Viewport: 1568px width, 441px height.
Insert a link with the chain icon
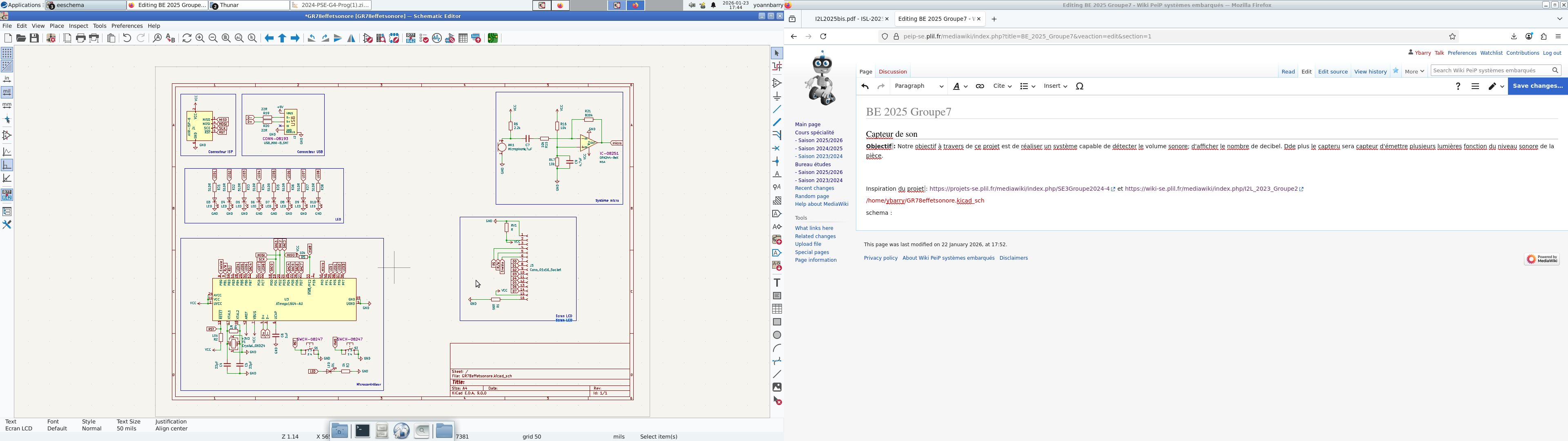click(980, 87)
